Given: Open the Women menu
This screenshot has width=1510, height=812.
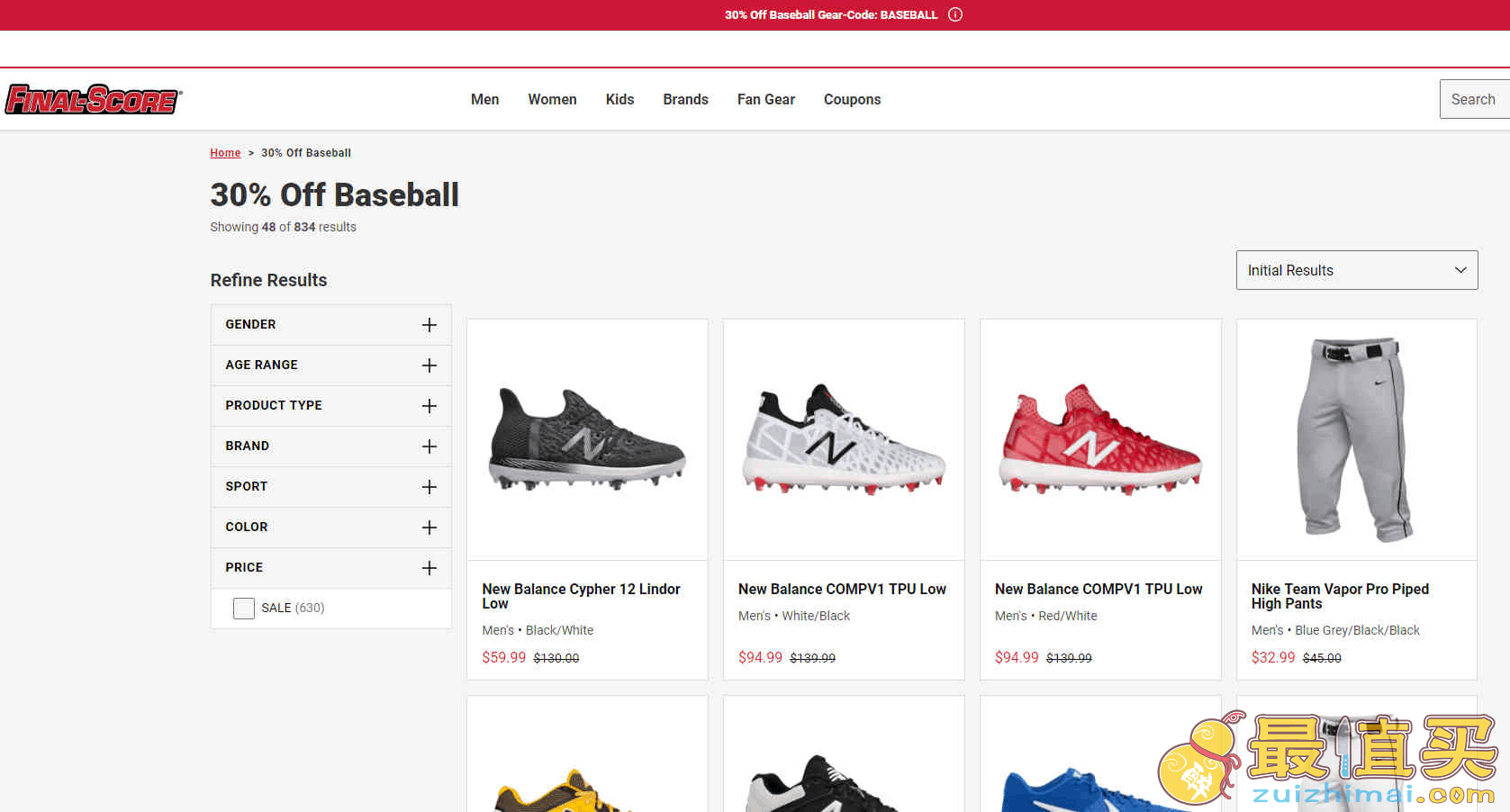Looking at the screenshot, I should click(x=552, y=99).
